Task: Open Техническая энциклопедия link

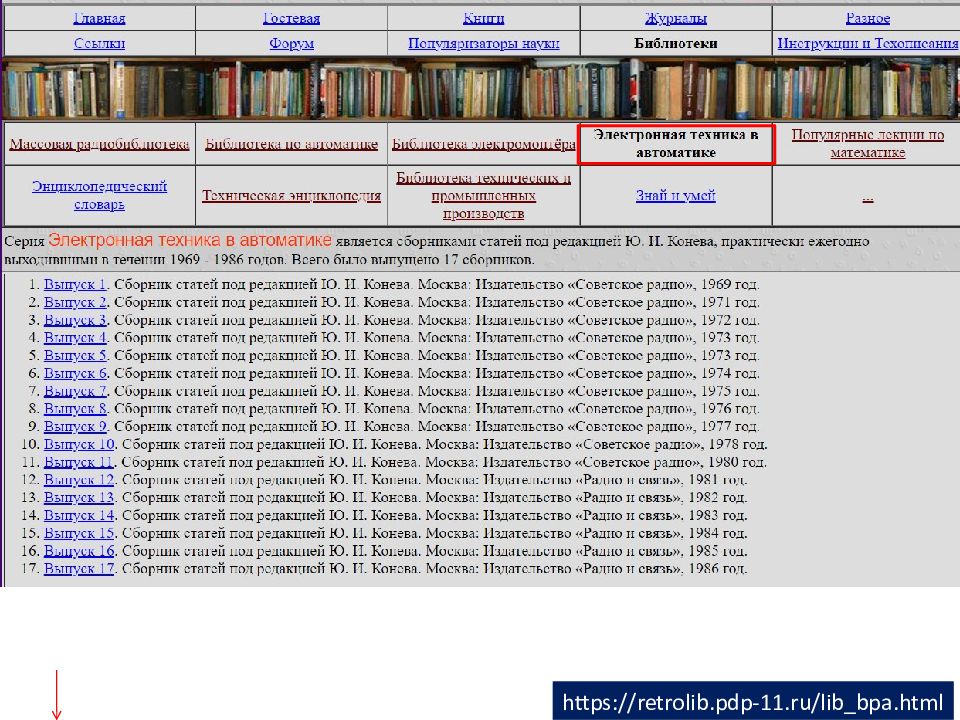Action: 291,196
